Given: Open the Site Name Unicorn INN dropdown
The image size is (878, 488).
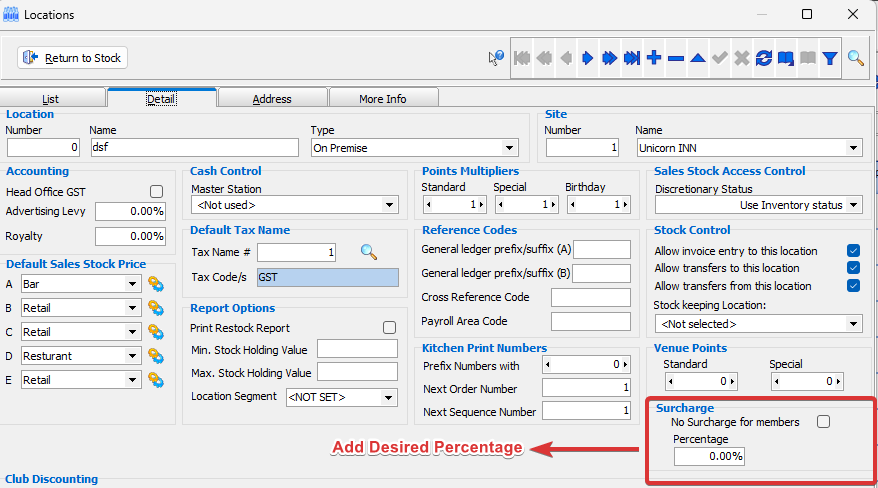Looking at the screenshot, I should click(x=853, y=148).
